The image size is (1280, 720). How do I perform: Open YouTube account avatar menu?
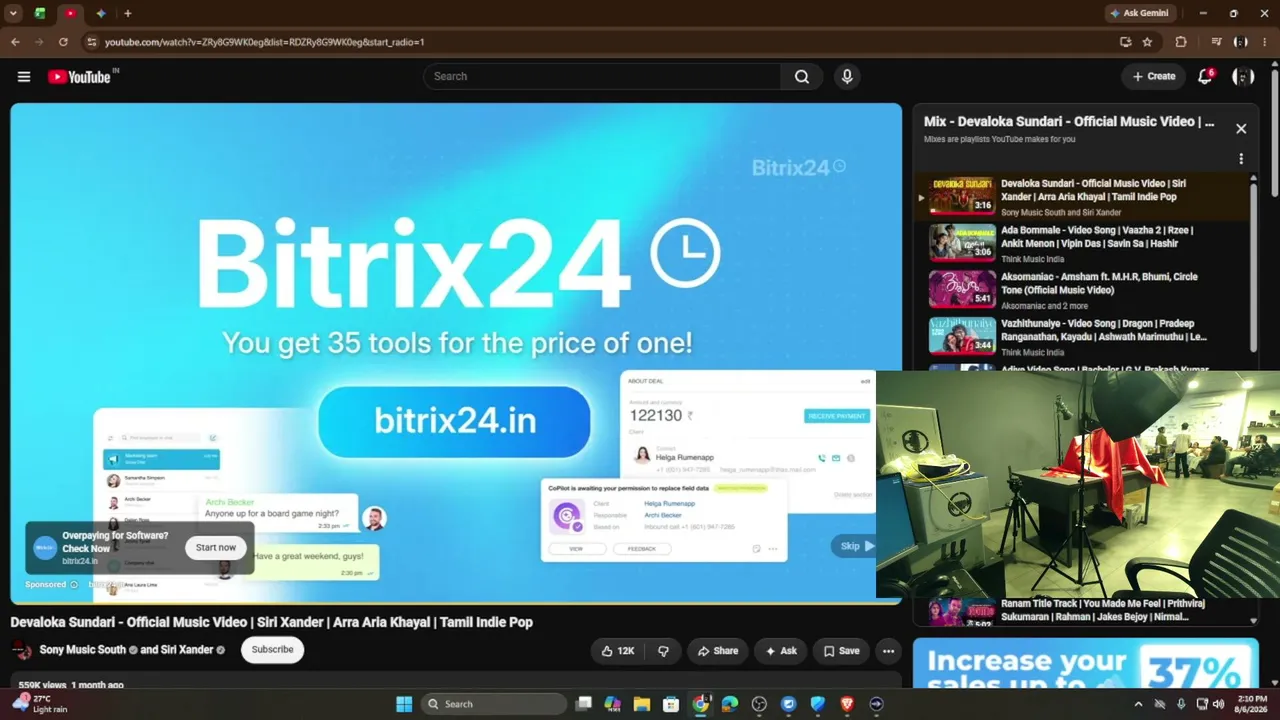[1243, 77]
